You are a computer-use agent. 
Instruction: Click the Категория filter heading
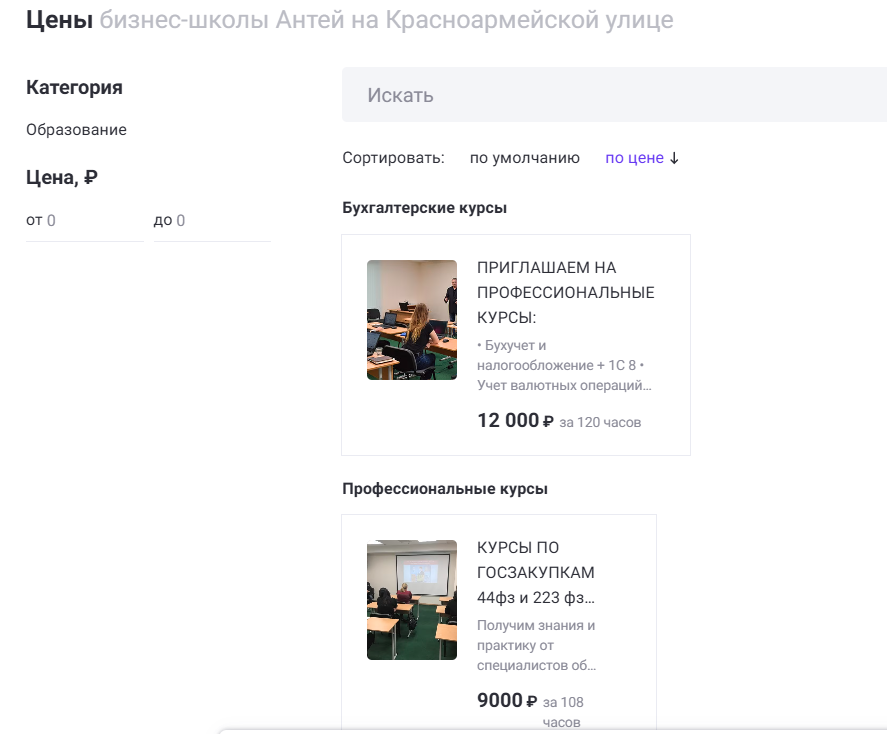click(74, 87)
